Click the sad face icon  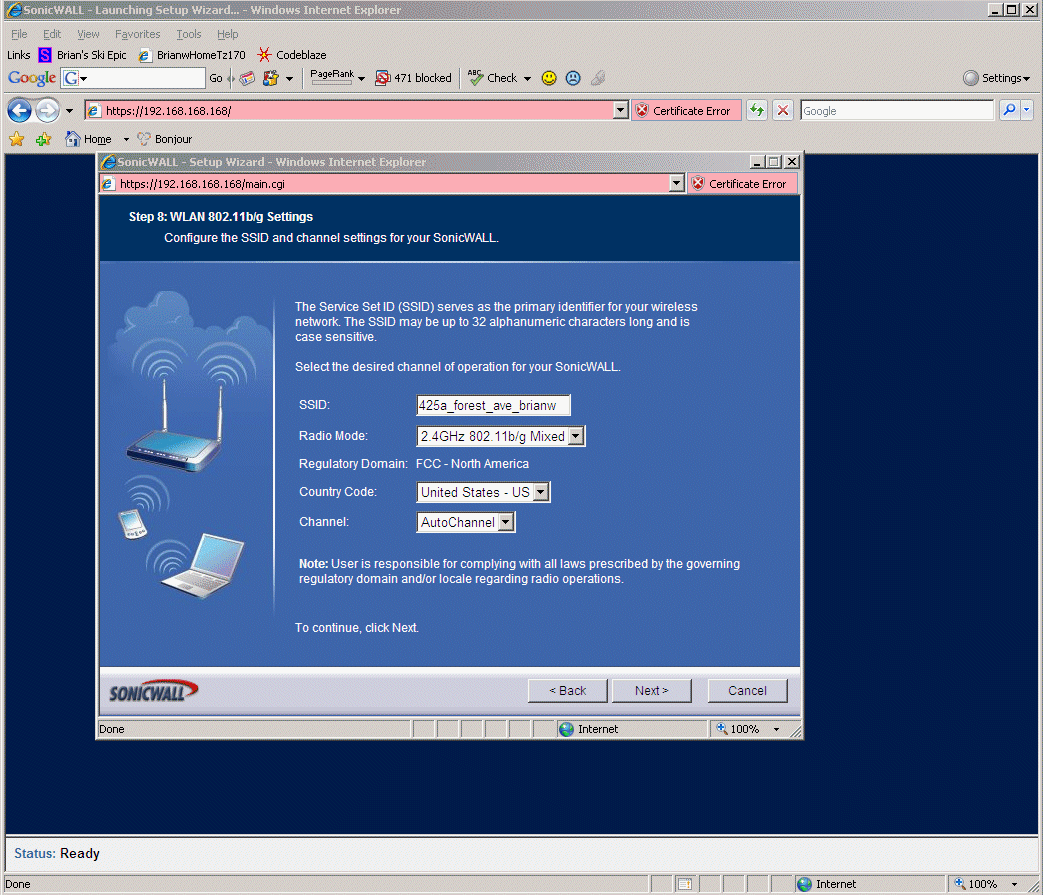tap(573, 78)
